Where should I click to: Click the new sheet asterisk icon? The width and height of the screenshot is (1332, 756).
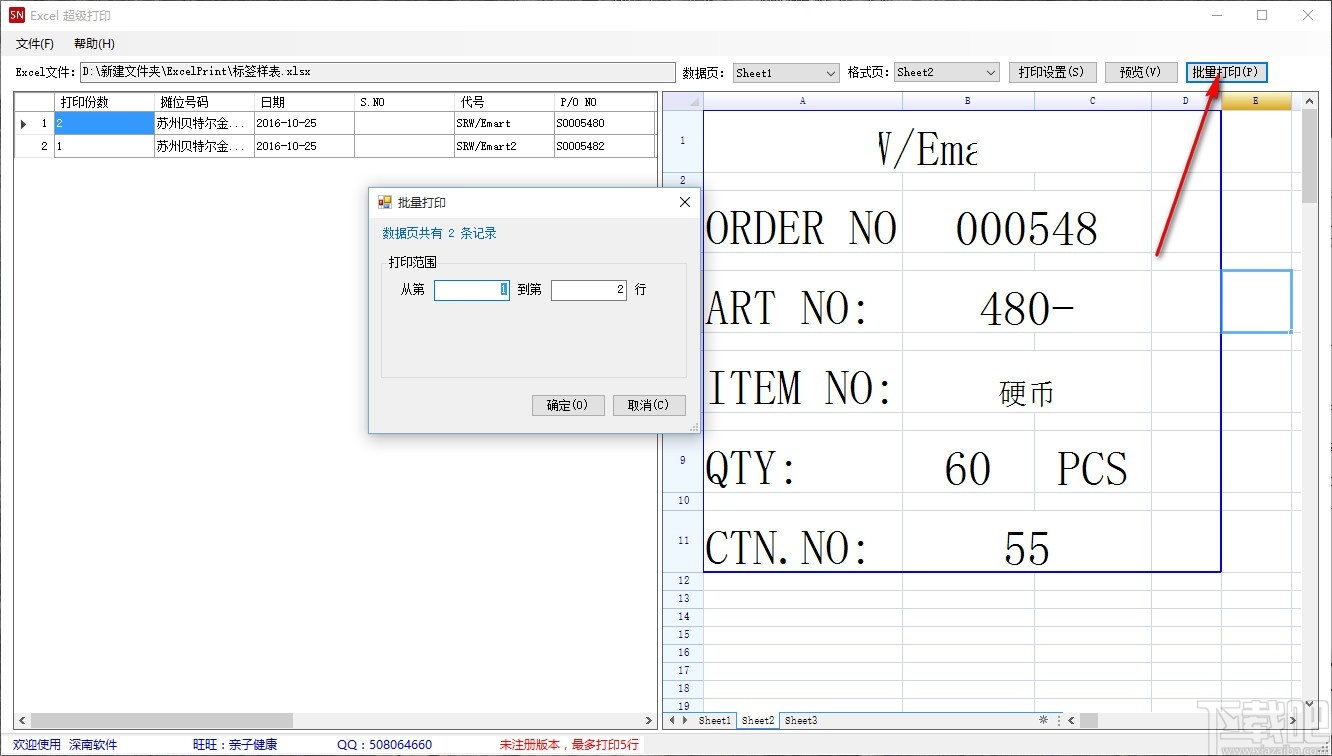tap(1044, 719)
